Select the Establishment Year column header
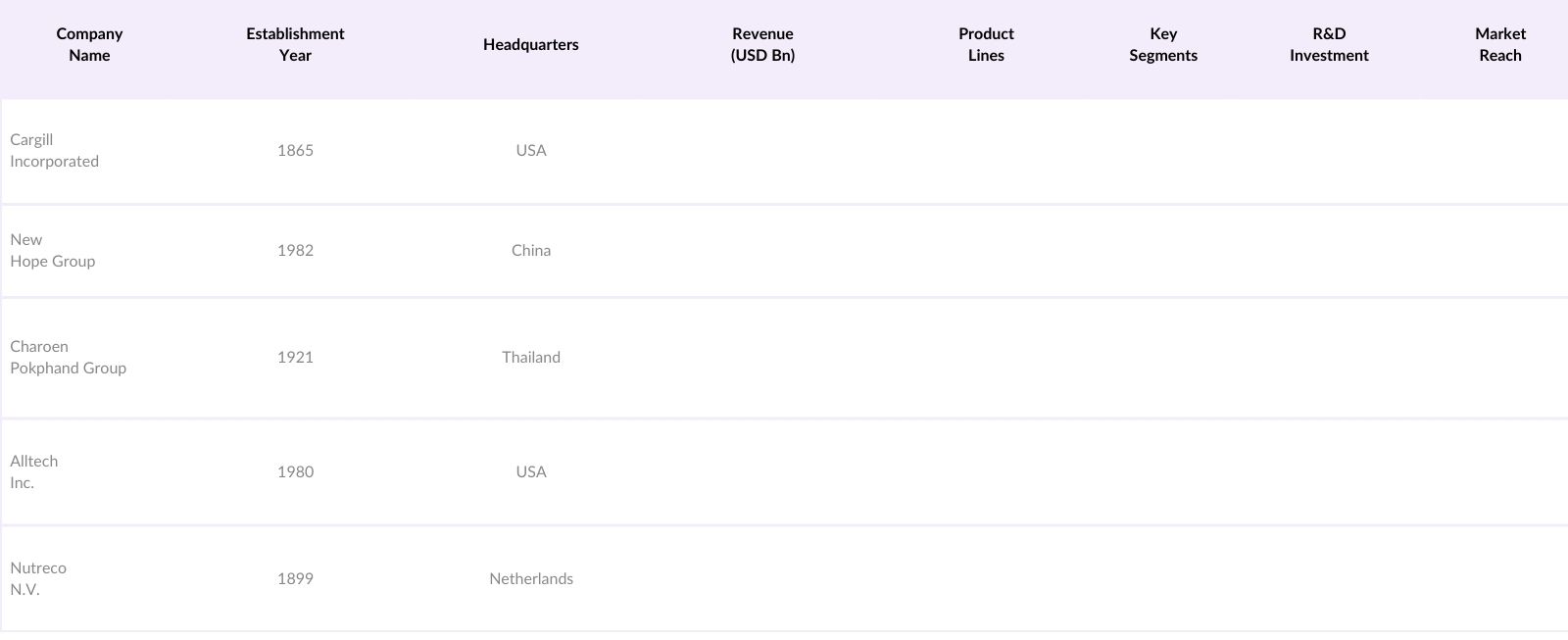Screen dimensions: 1568x640 point(295,45)
